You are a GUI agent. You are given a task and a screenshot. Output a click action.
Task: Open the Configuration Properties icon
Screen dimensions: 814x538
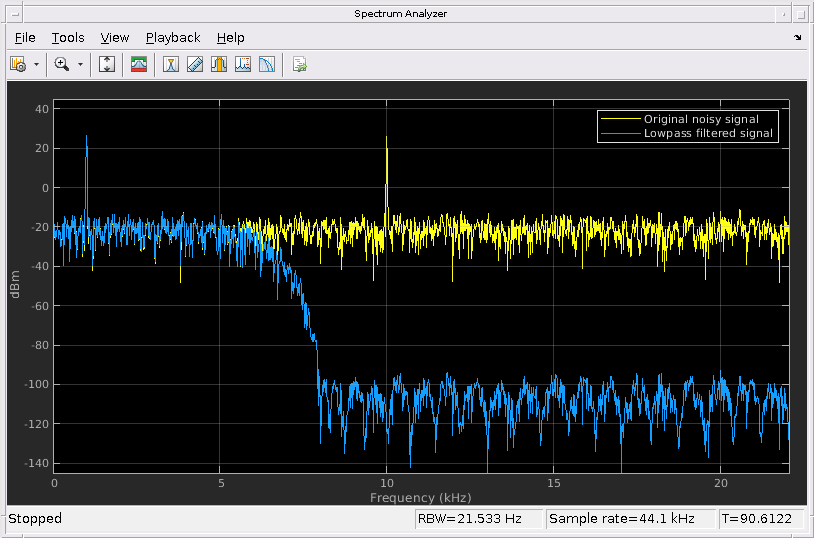(x=18, y=64)
